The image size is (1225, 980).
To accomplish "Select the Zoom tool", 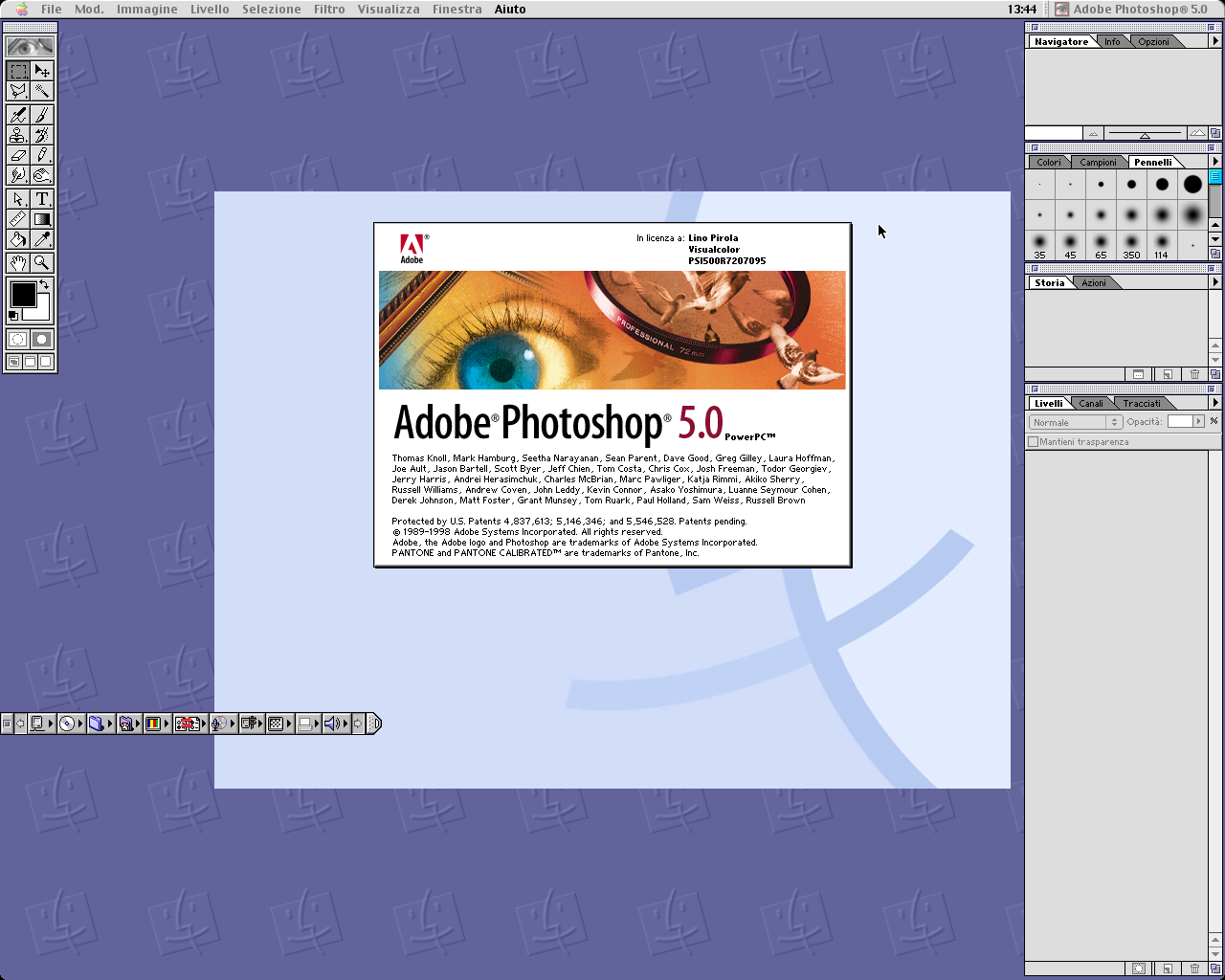I will point(42,262).
